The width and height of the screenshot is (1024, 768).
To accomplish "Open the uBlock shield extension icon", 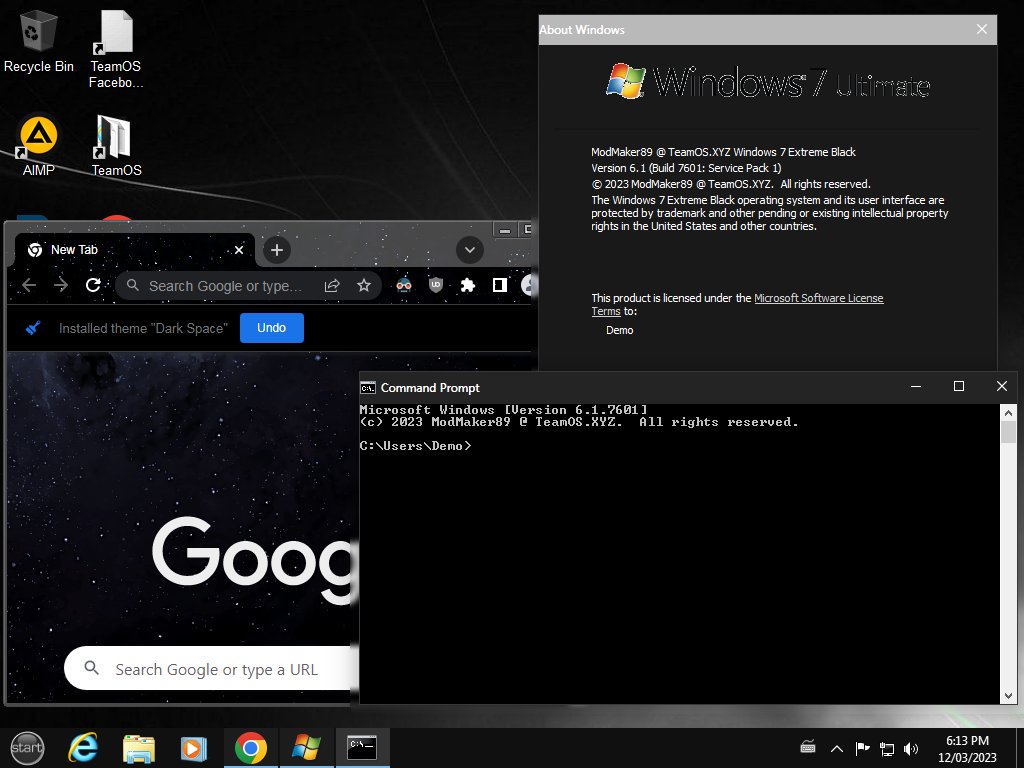I will pos(436,285).
